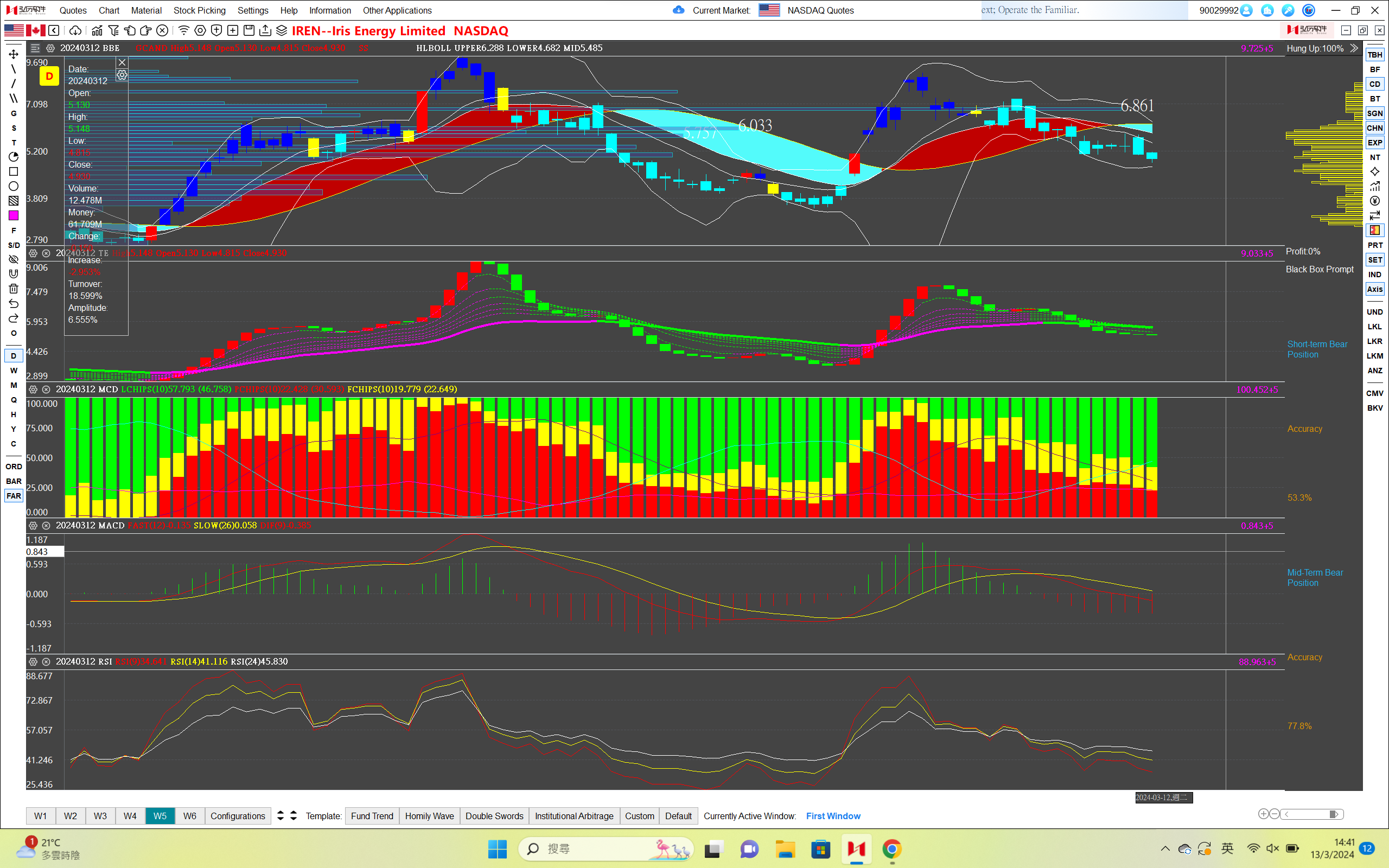Close the MCD indicator panel
1389x868 pixels.
(47, 389)
